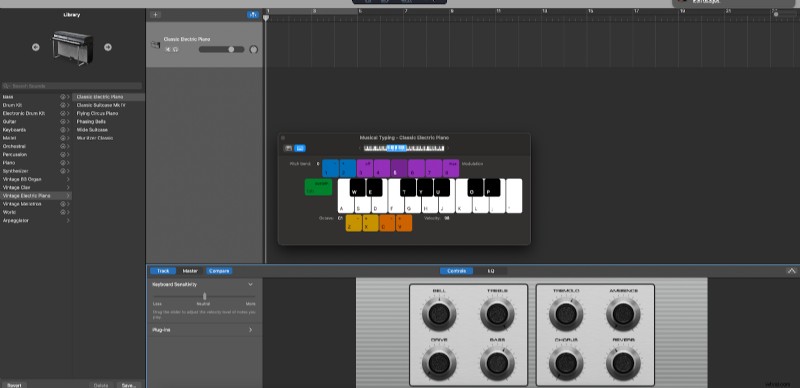Adjust the Keyboard Sensitivity slider
The width and height of the screenshot is (800, 388).
[205, 296]
